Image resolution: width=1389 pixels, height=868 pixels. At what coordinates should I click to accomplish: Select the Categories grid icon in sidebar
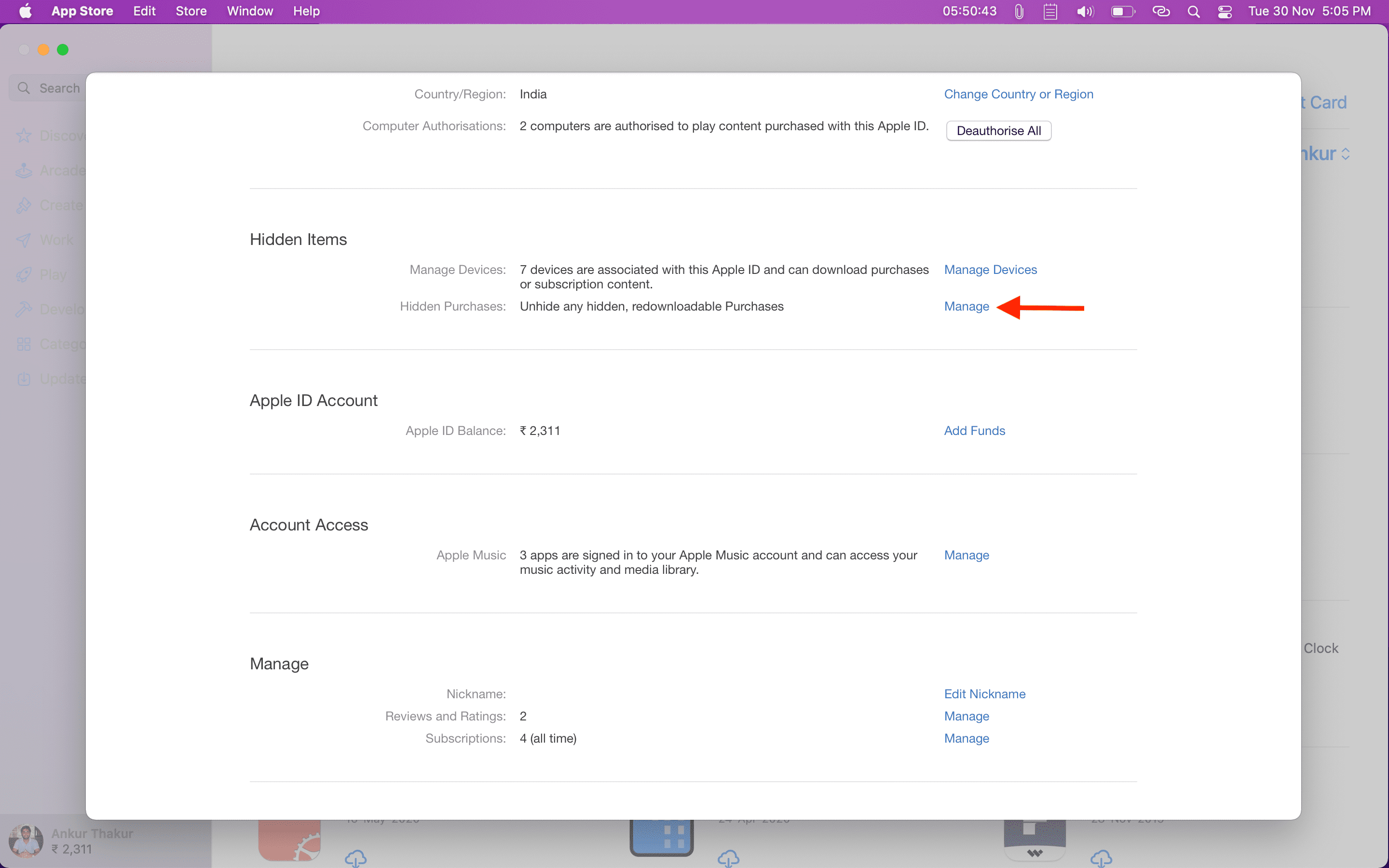coord(24,344)
